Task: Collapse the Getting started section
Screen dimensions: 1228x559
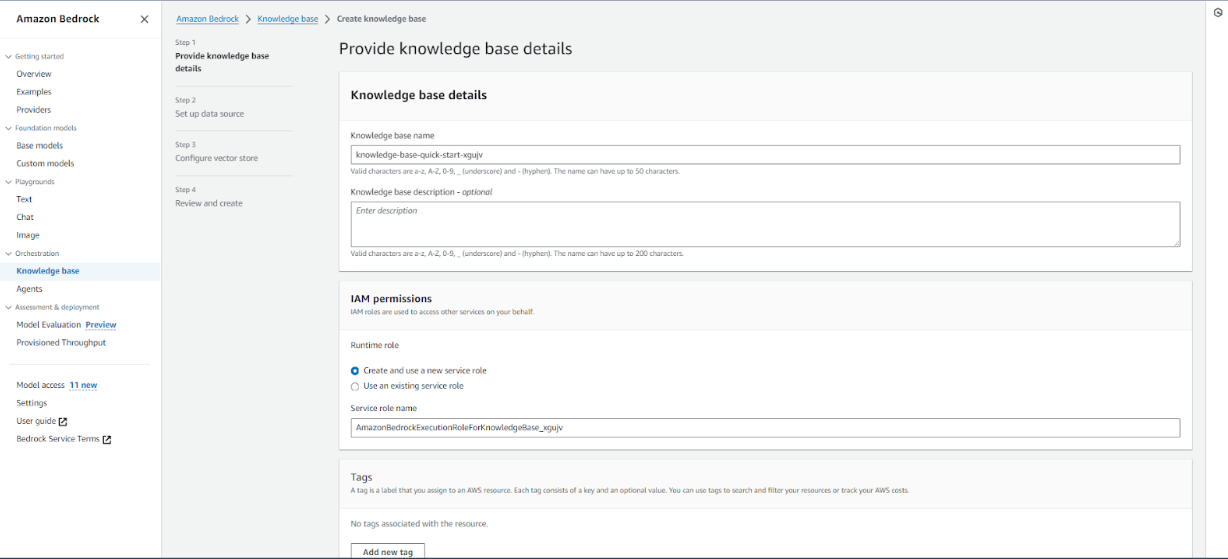Action: [x=9, y=57]
